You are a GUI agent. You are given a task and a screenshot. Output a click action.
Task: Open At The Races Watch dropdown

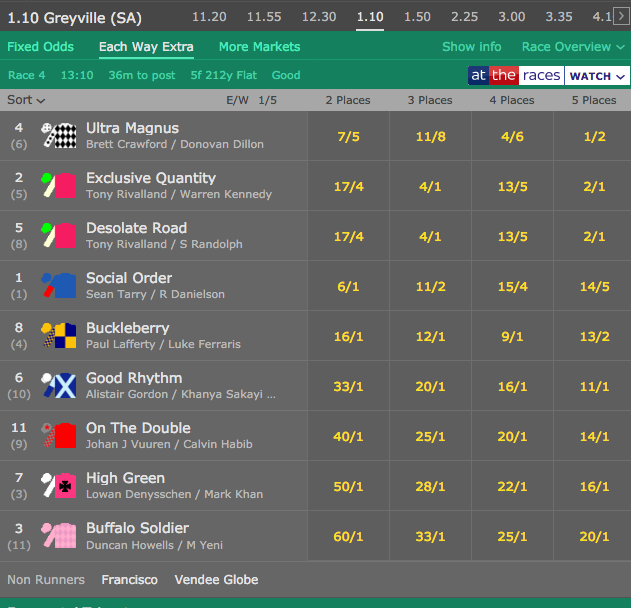pyautogui.click(x=597, y=76)
